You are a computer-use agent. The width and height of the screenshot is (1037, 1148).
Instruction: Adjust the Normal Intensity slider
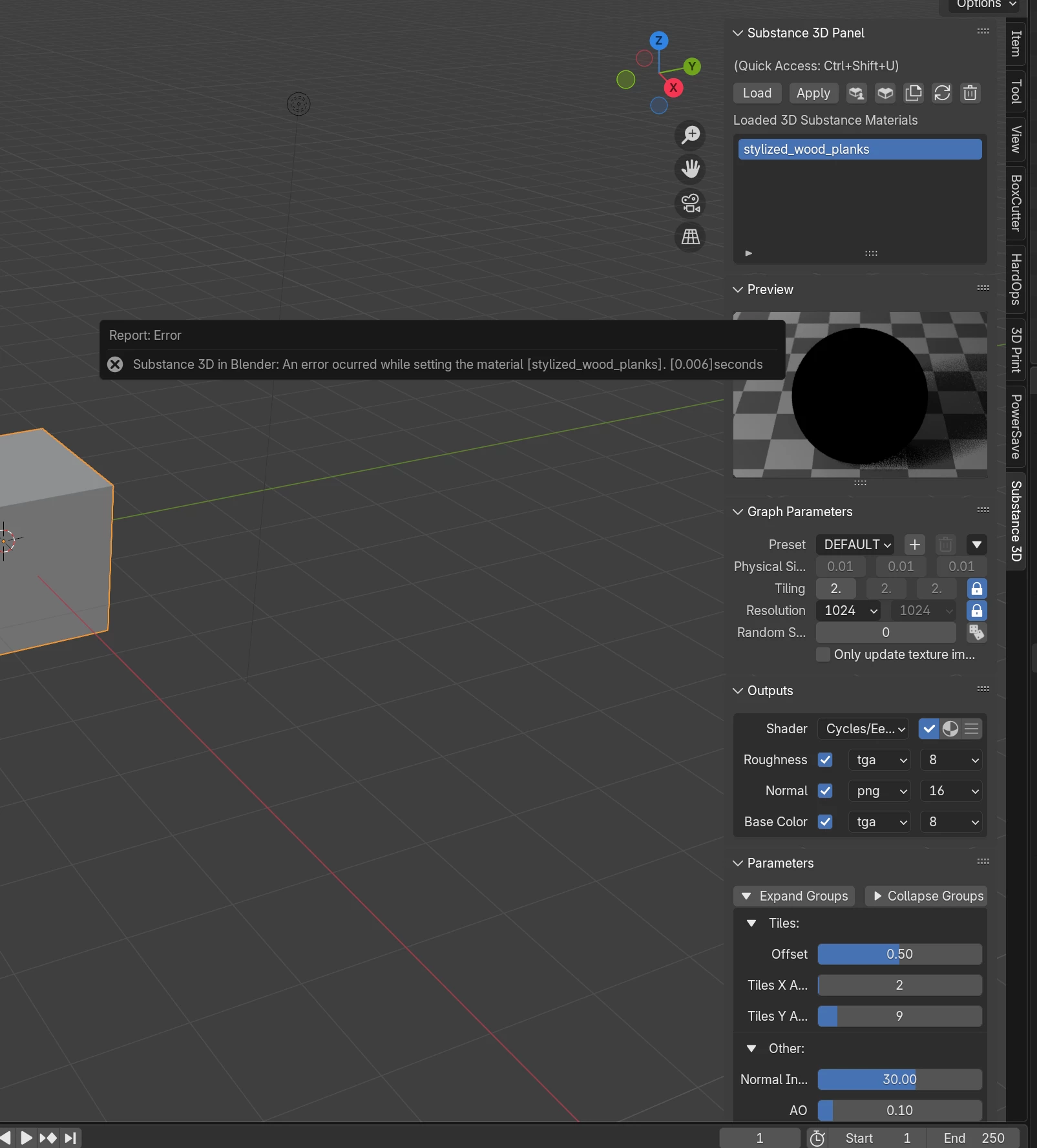point(900,1080)
